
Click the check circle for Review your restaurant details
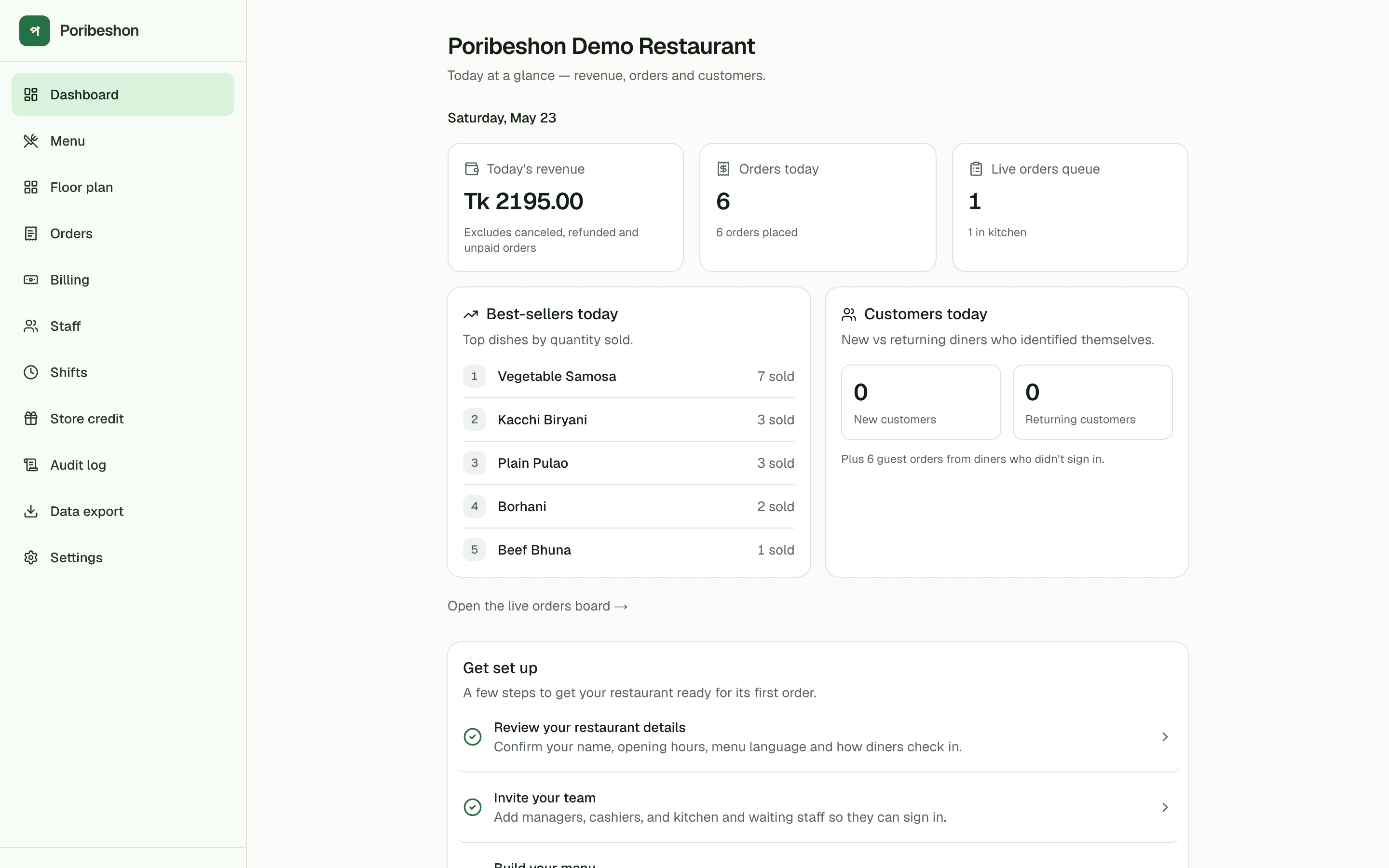[472, 736]
